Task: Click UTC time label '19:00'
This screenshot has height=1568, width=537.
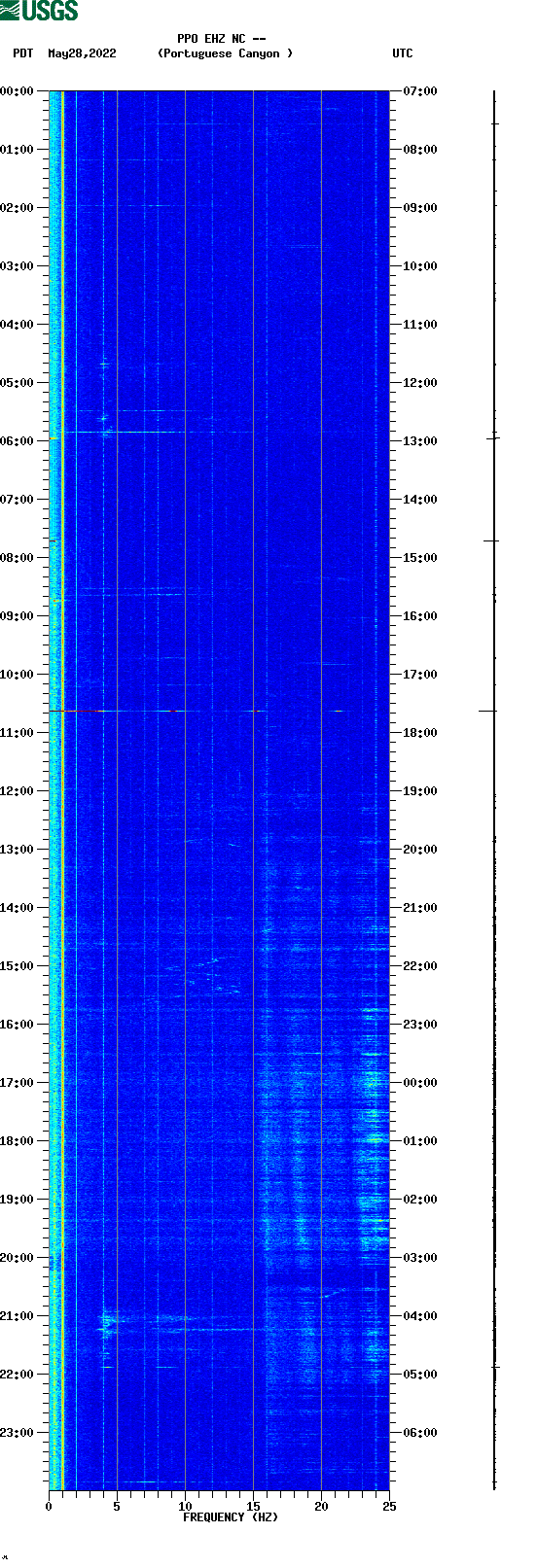Action: tap(420, 791)
